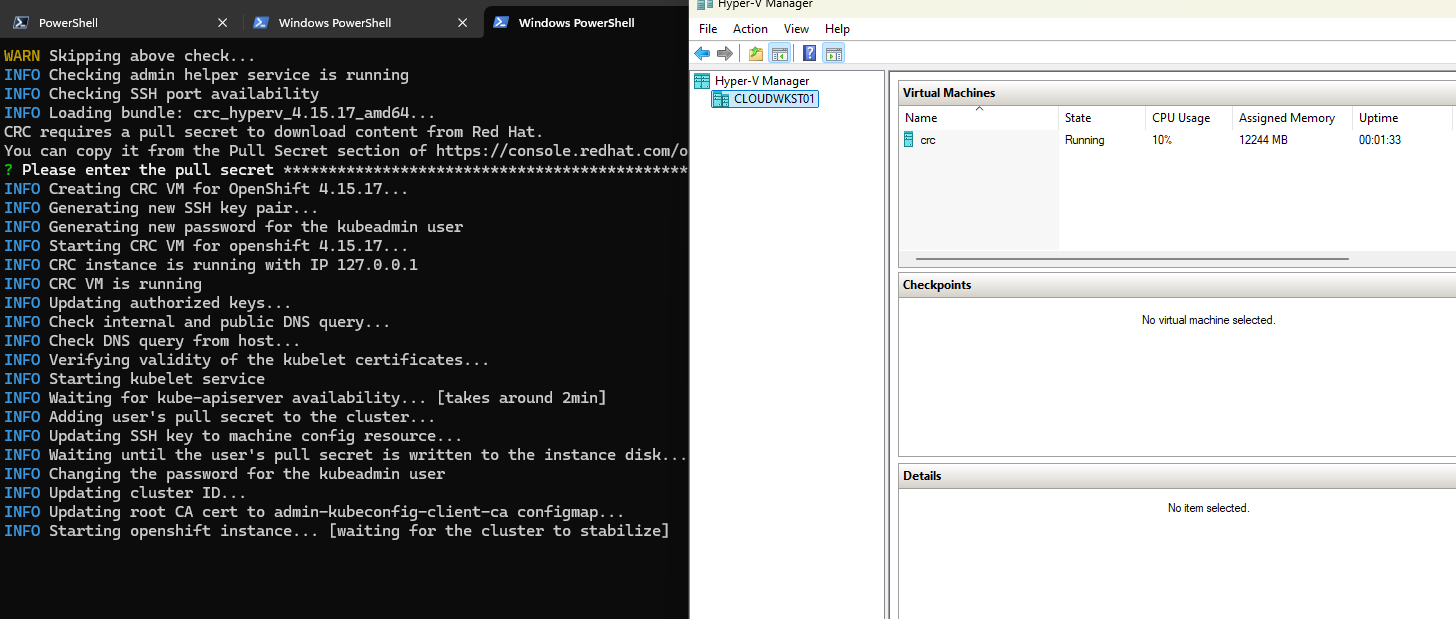Click the Forward arrow in Hyper-V toolbar
1456x619 pixels.
(x=725, y=53)
